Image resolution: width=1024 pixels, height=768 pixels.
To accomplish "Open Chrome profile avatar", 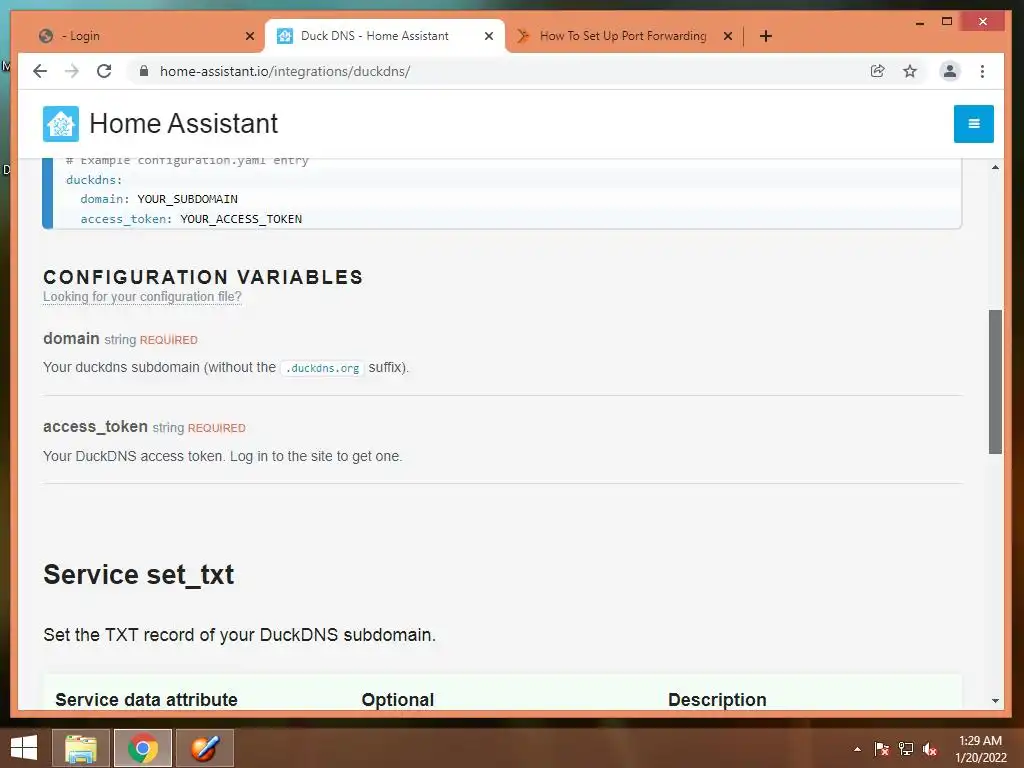I will point(950,71).
